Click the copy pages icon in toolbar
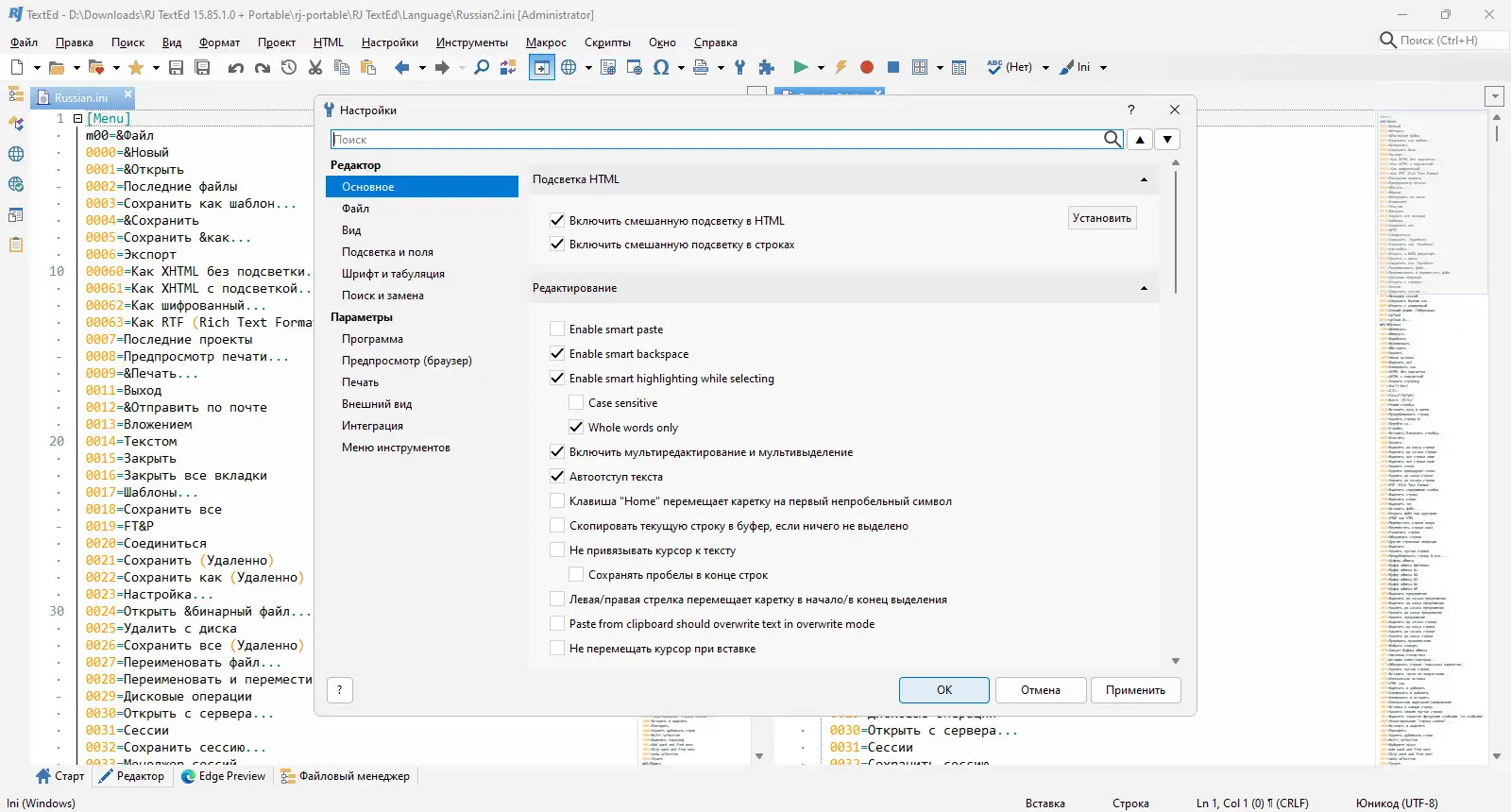The image size is (1511, 812). coord(342,67)
